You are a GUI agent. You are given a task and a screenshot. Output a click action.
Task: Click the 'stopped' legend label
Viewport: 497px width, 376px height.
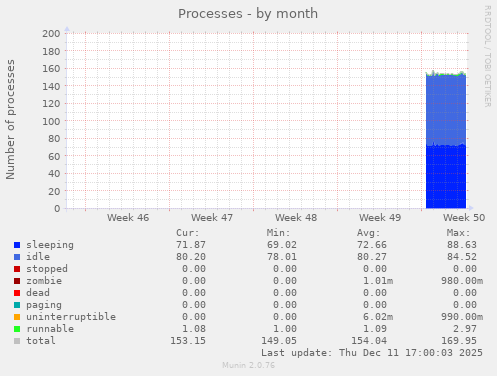[47, 269]
